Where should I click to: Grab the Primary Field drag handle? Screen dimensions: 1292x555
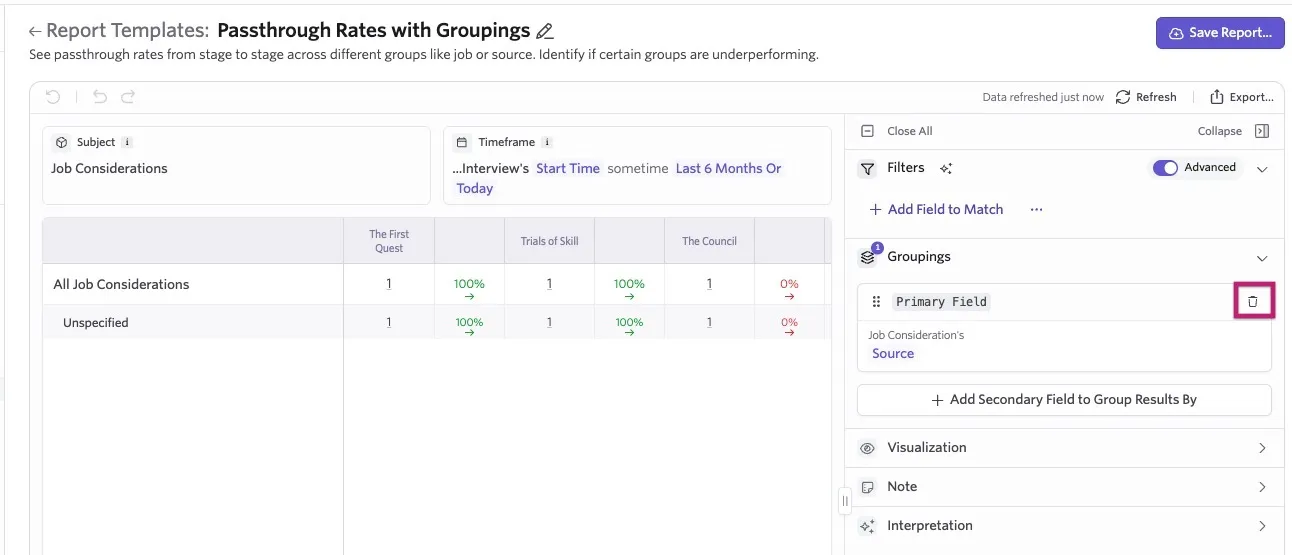[x=876, y=302]
